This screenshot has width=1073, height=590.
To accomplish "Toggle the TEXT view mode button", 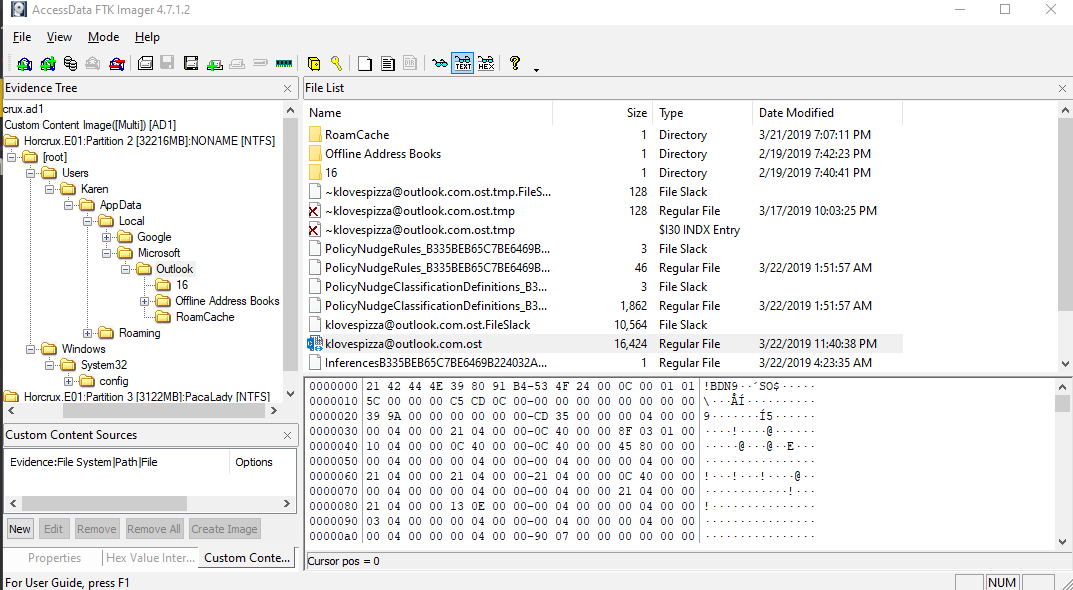I will [x=463, y=63].
